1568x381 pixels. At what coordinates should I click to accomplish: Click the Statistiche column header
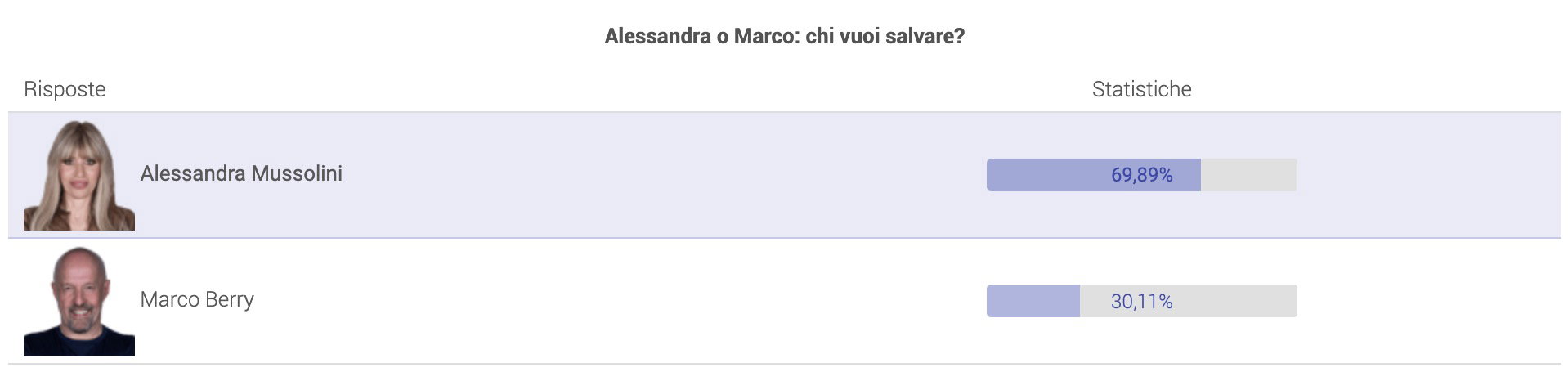point(1141,89)
